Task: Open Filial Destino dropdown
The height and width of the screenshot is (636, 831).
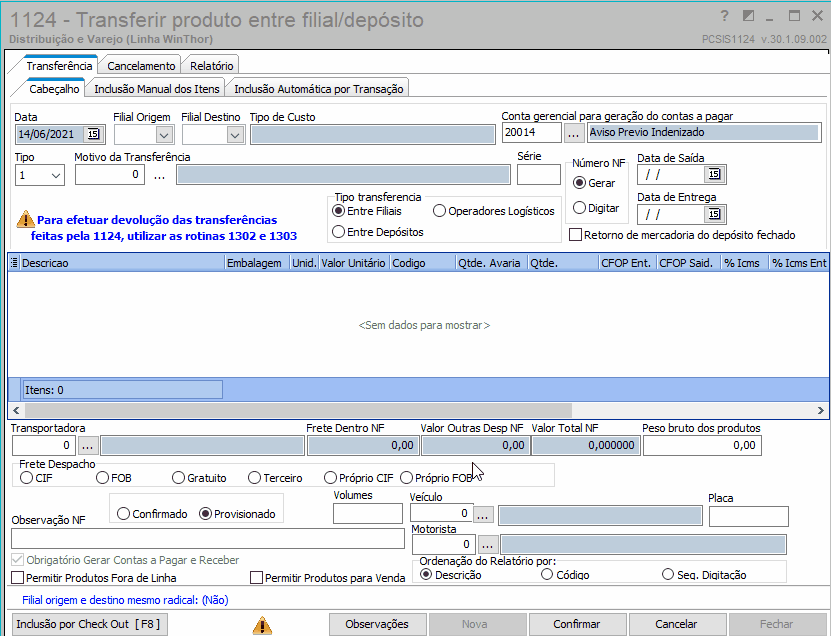Action: click(x=235, y=136)
